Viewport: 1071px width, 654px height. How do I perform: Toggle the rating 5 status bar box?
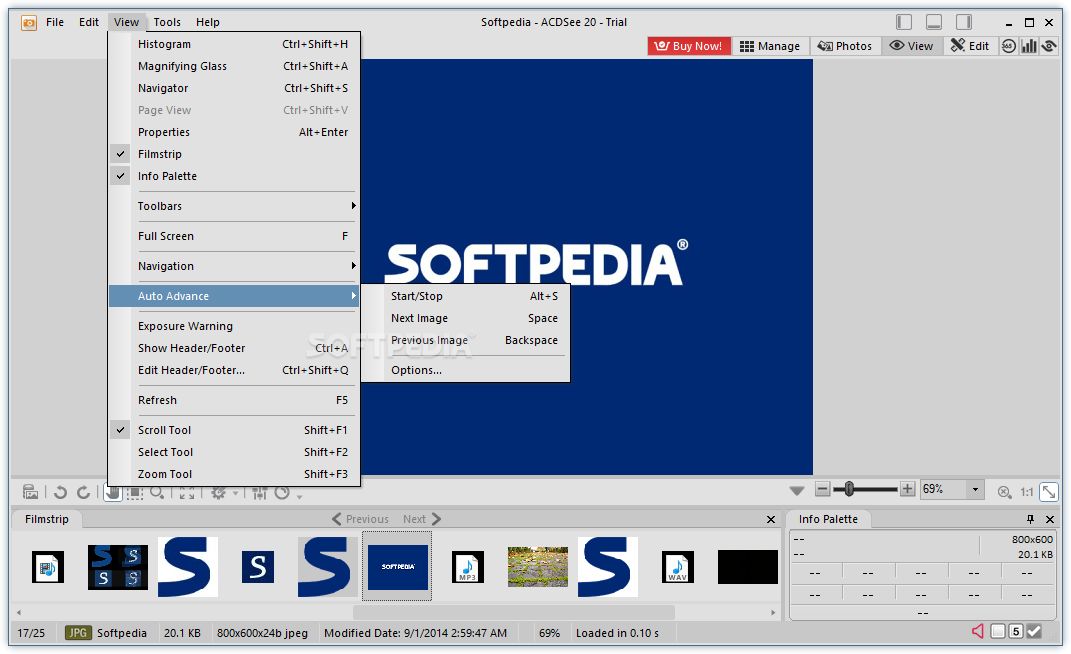pos(1016,631)
